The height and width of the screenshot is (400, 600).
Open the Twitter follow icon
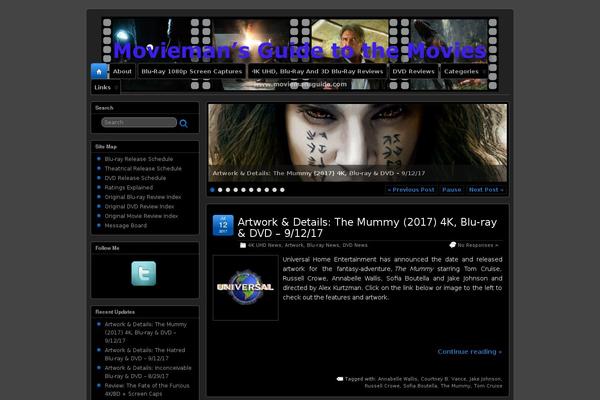(x=143, y=273)
